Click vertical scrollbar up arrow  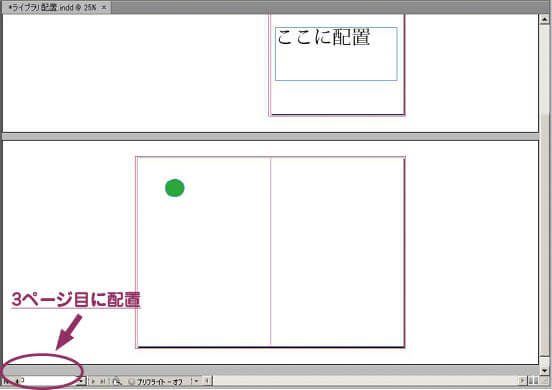coord(544,19)
